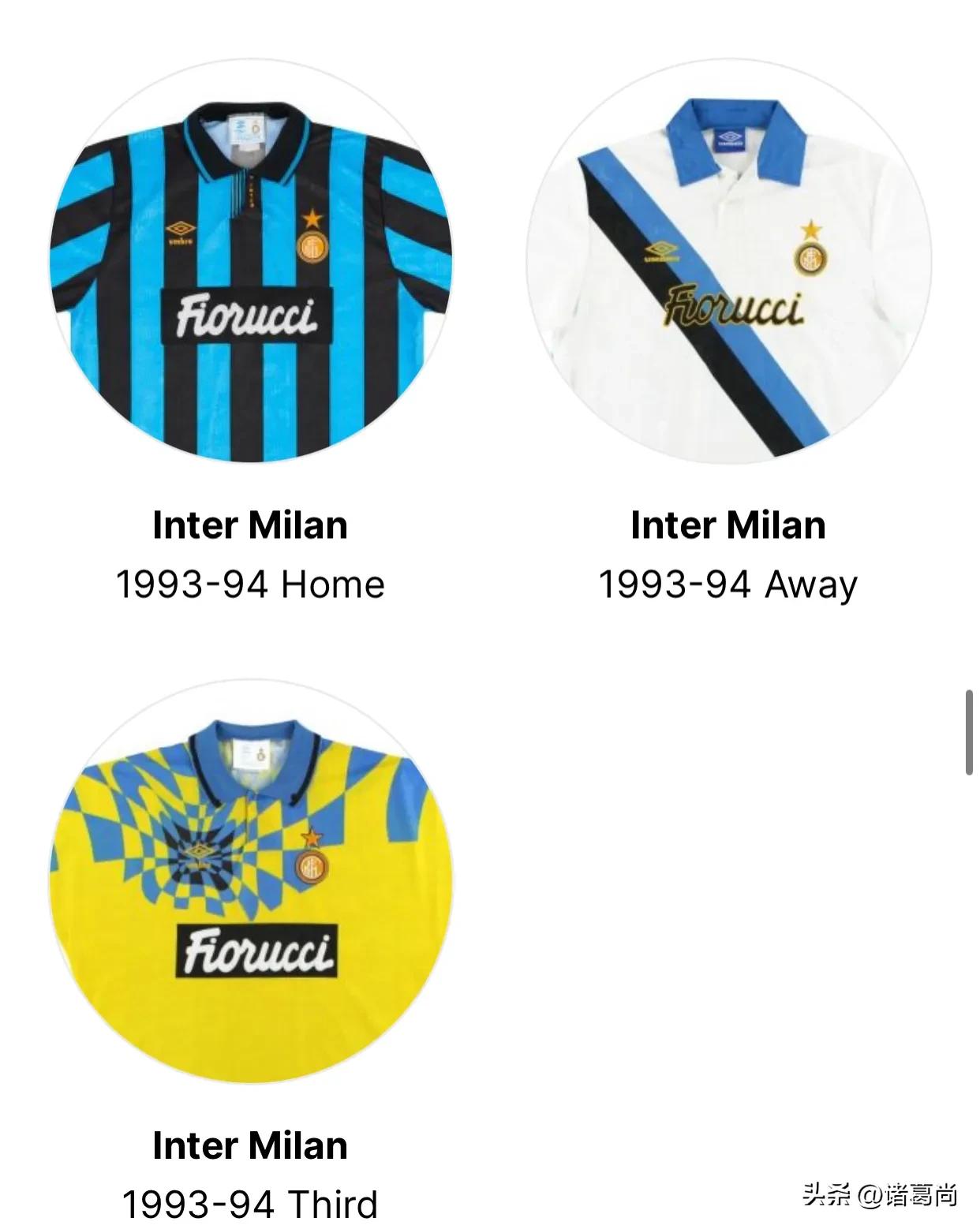The height and width of the screenshot is (1229, 980).
Task: Click the Inter crest on home shirt
Action: 312,246
